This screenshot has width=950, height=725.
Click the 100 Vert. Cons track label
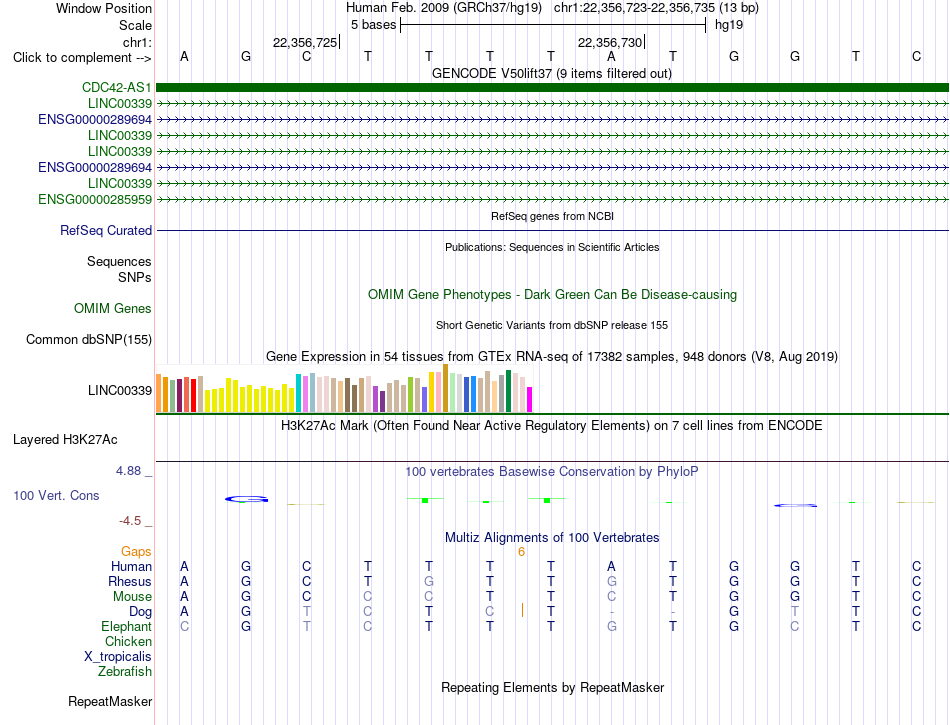coord(56,495)
